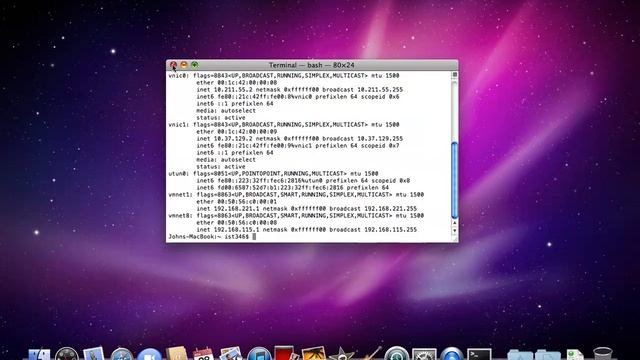Screen dimensions: 640x360
Task: Open iCal calendar icon in Dock
Action: point(203,354)
